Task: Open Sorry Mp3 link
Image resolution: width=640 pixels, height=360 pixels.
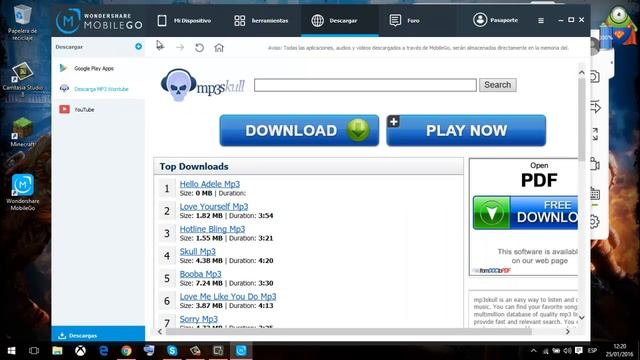Action: [x=199, y=319]
